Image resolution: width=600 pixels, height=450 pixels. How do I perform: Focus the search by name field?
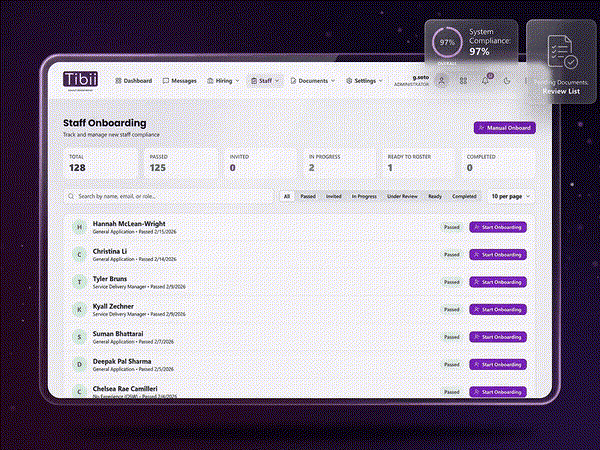[169, 196]
